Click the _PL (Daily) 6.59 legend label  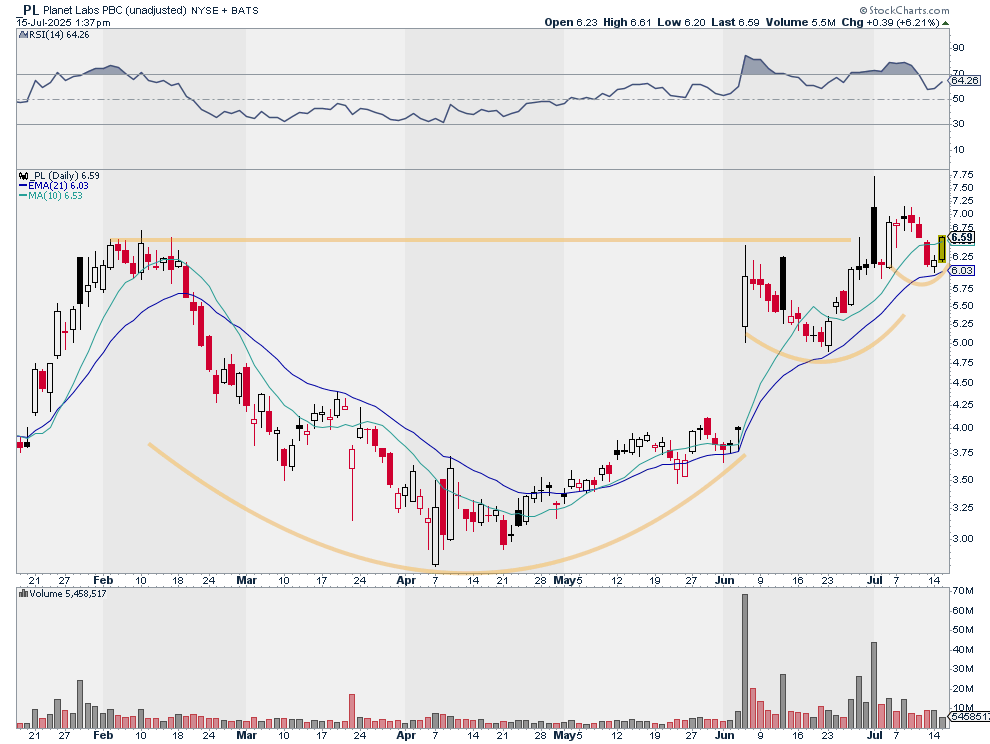point(65,176)
